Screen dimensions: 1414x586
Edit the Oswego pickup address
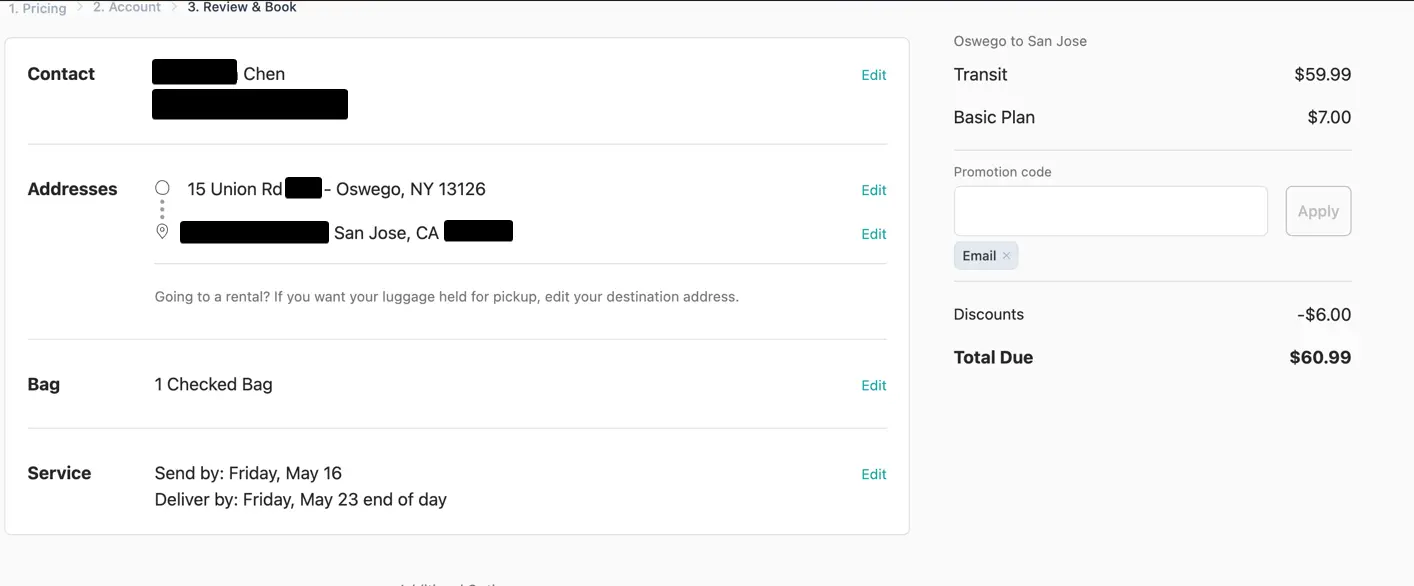(x=874, y=190)
